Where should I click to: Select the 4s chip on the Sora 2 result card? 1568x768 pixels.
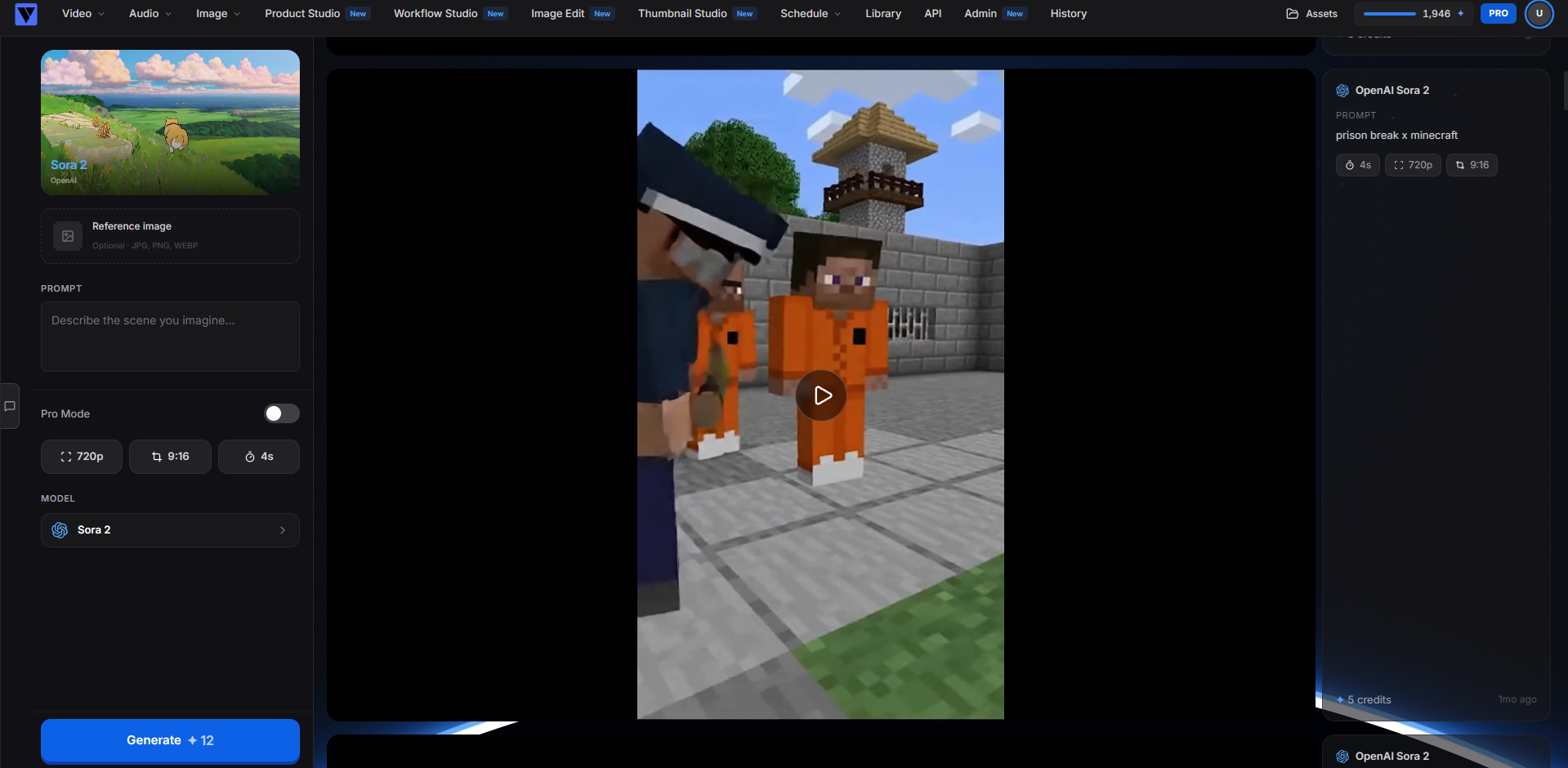click(1357, 165)
